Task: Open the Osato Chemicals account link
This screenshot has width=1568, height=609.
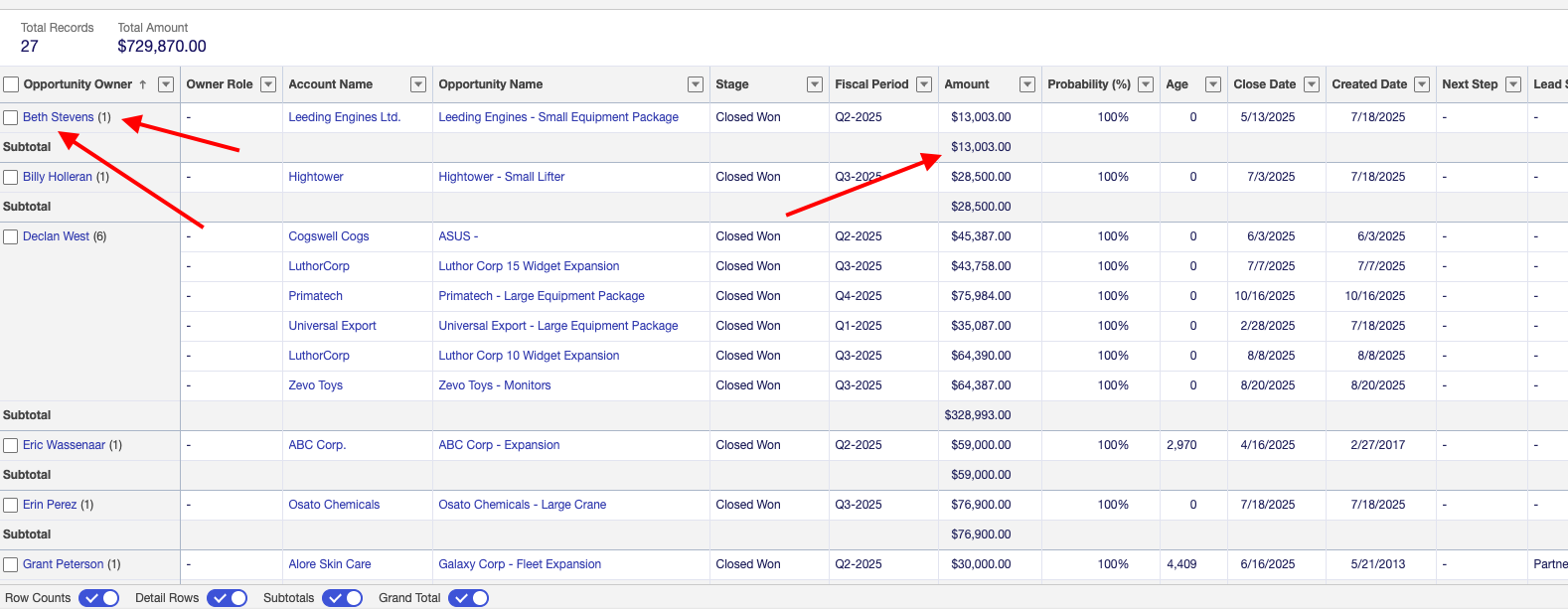Action: (334, 505)
